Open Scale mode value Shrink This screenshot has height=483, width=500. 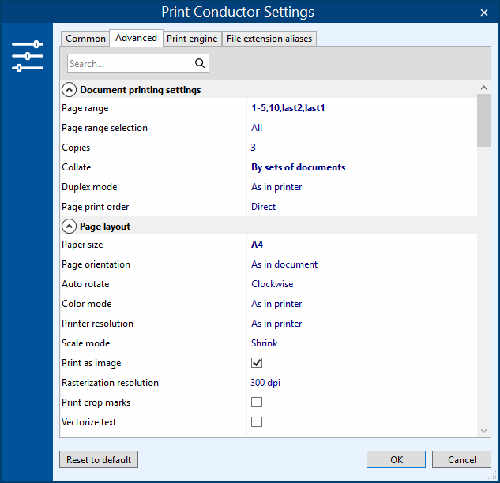[x=264, y=343]
